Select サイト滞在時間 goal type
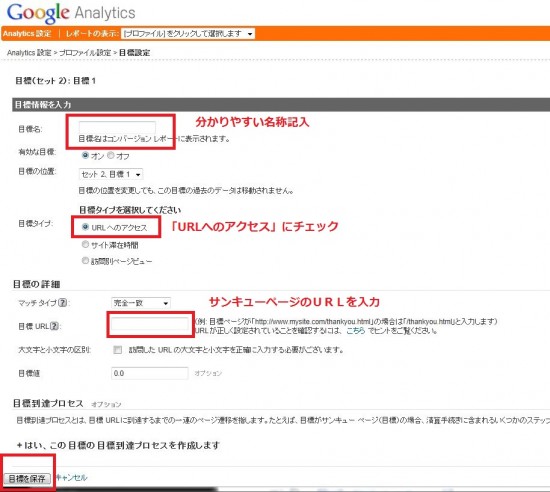The width and height of the screenshot is (550, 492). pyautogui.click(x=85, y=244)
